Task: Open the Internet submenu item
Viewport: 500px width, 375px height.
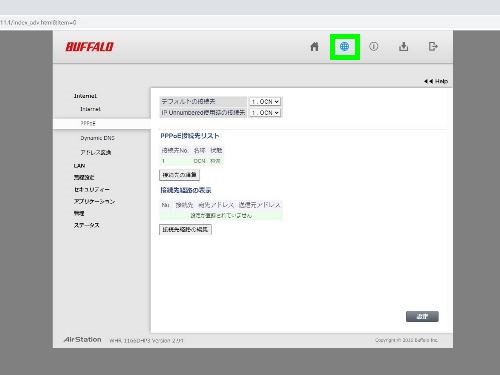Action: (x=90, y=109)
